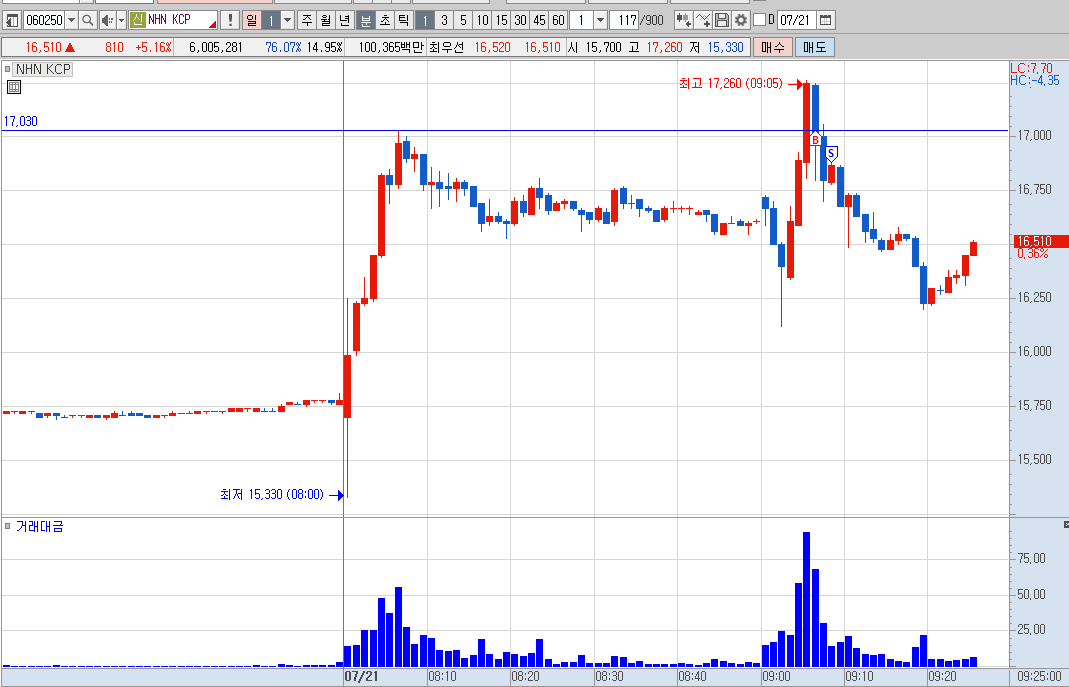This screenshot has width=1069, height=687.
Task: Open the calendar date picker icon
Action: pos(826,20)
